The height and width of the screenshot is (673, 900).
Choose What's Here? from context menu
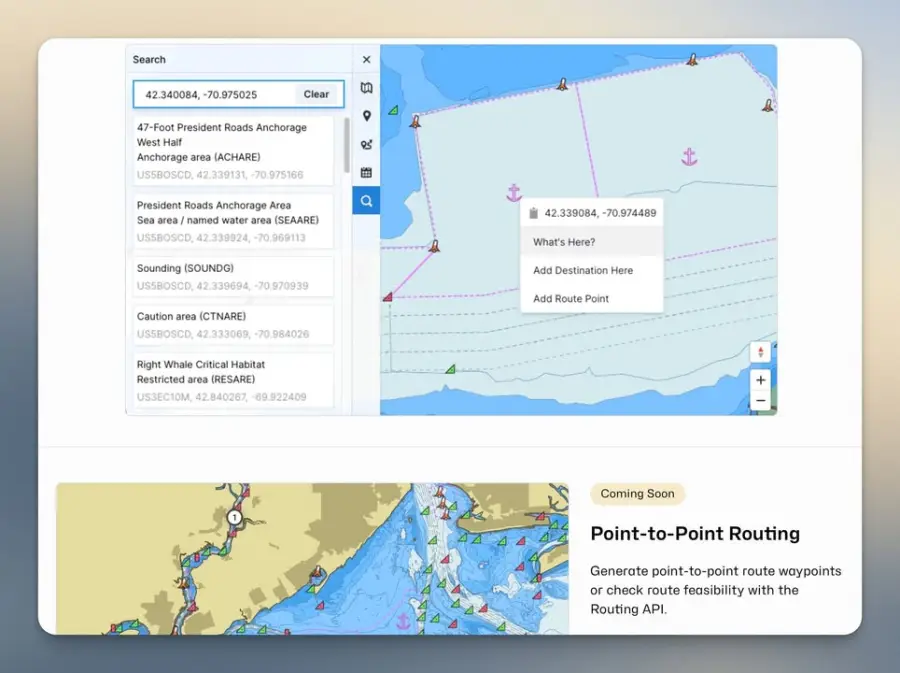[592, 242]
